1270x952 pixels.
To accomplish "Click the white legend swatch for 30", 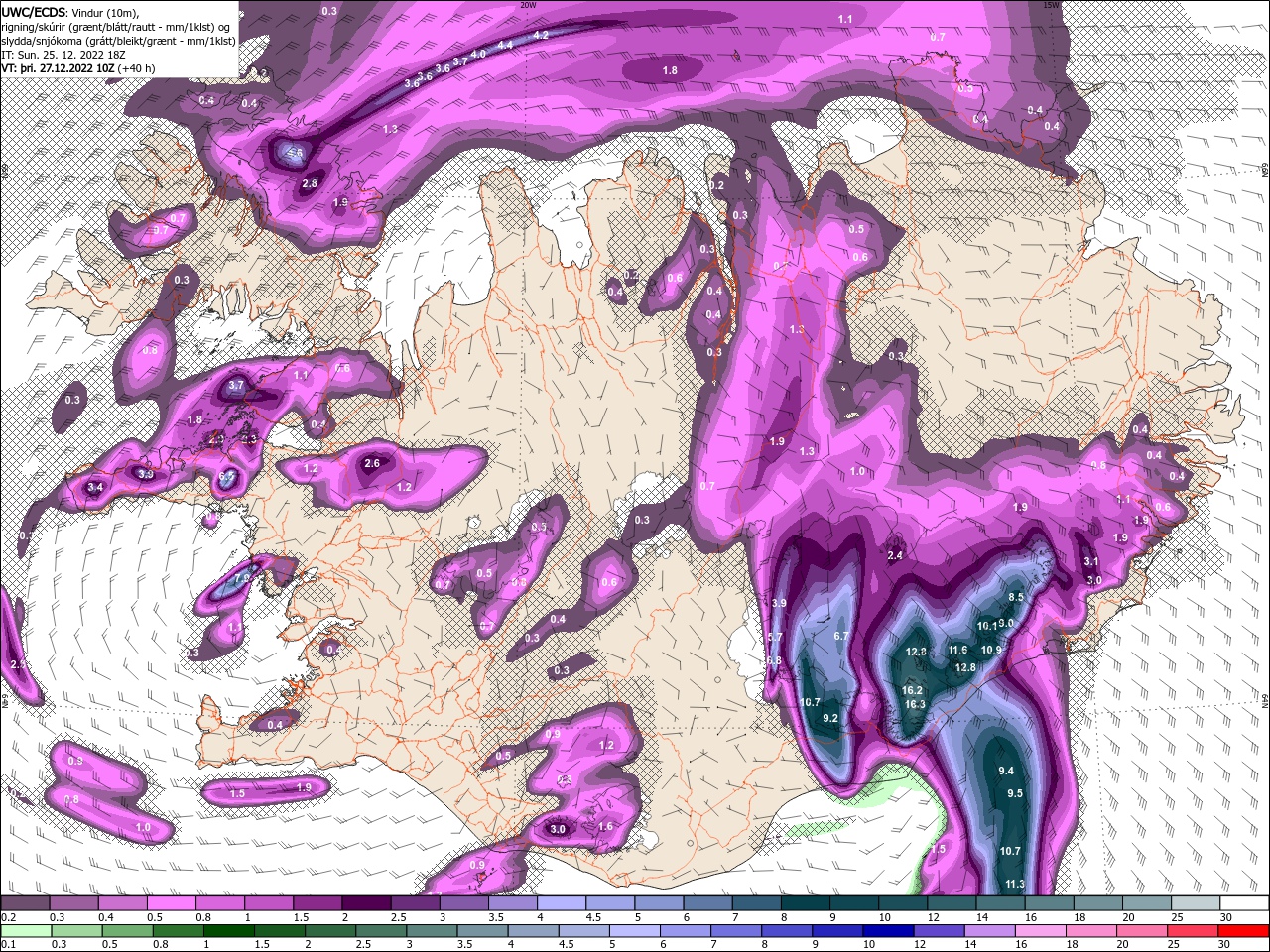I will click(x=1244, y=903).
